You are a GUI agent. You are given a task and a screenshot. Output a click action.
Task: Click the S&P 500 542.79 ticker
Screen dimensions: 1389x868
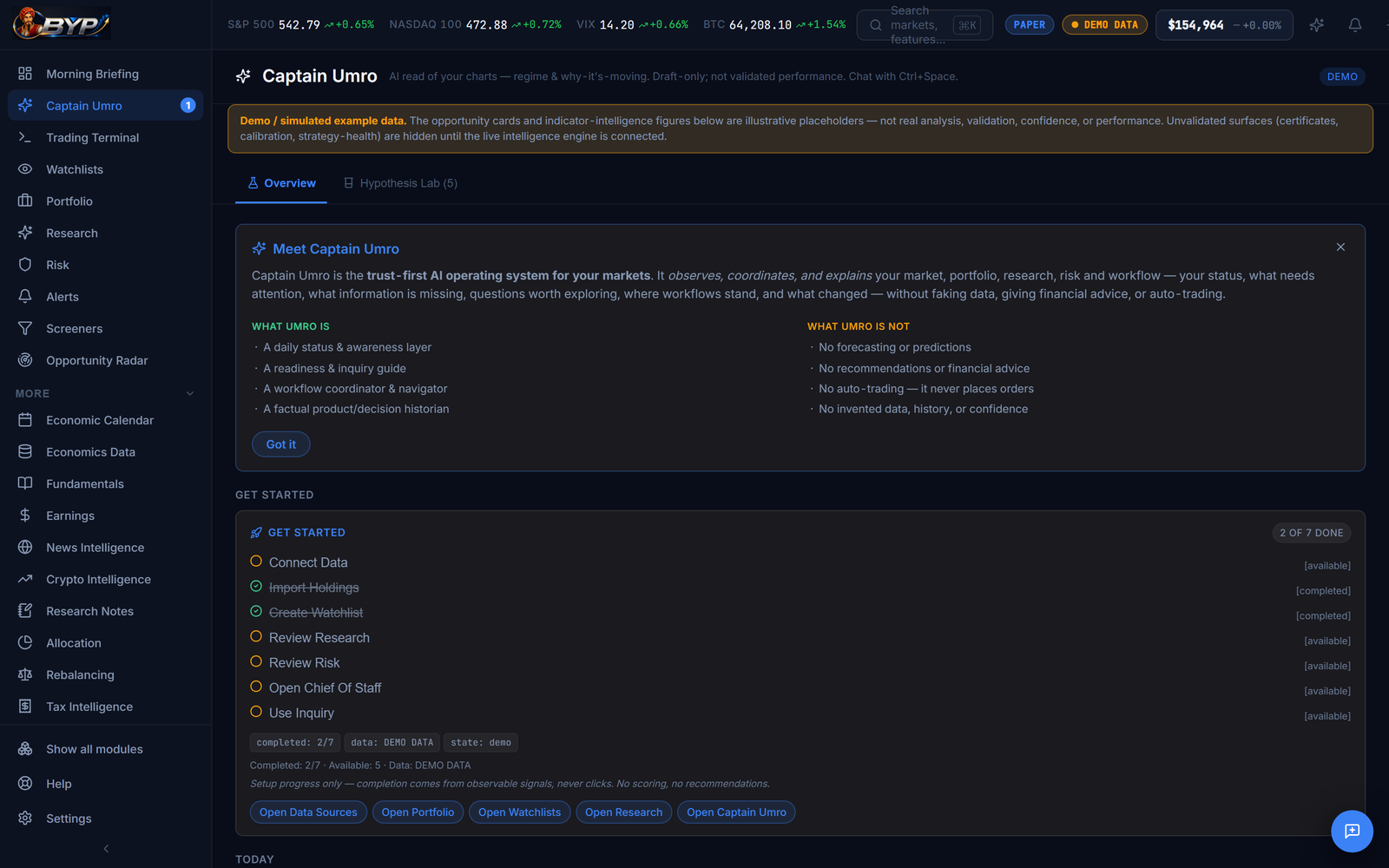300,25
